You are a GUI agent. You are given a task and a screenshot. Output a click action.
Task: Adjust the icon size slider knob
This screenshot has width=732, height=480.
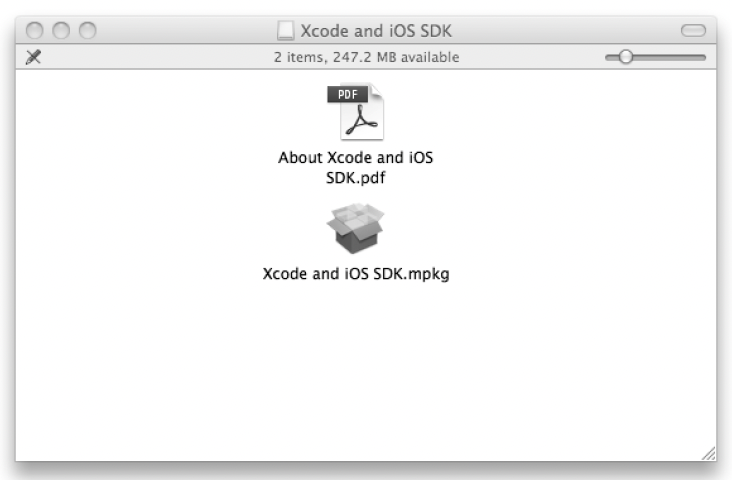pyautogui.click(x=626, y=57)
